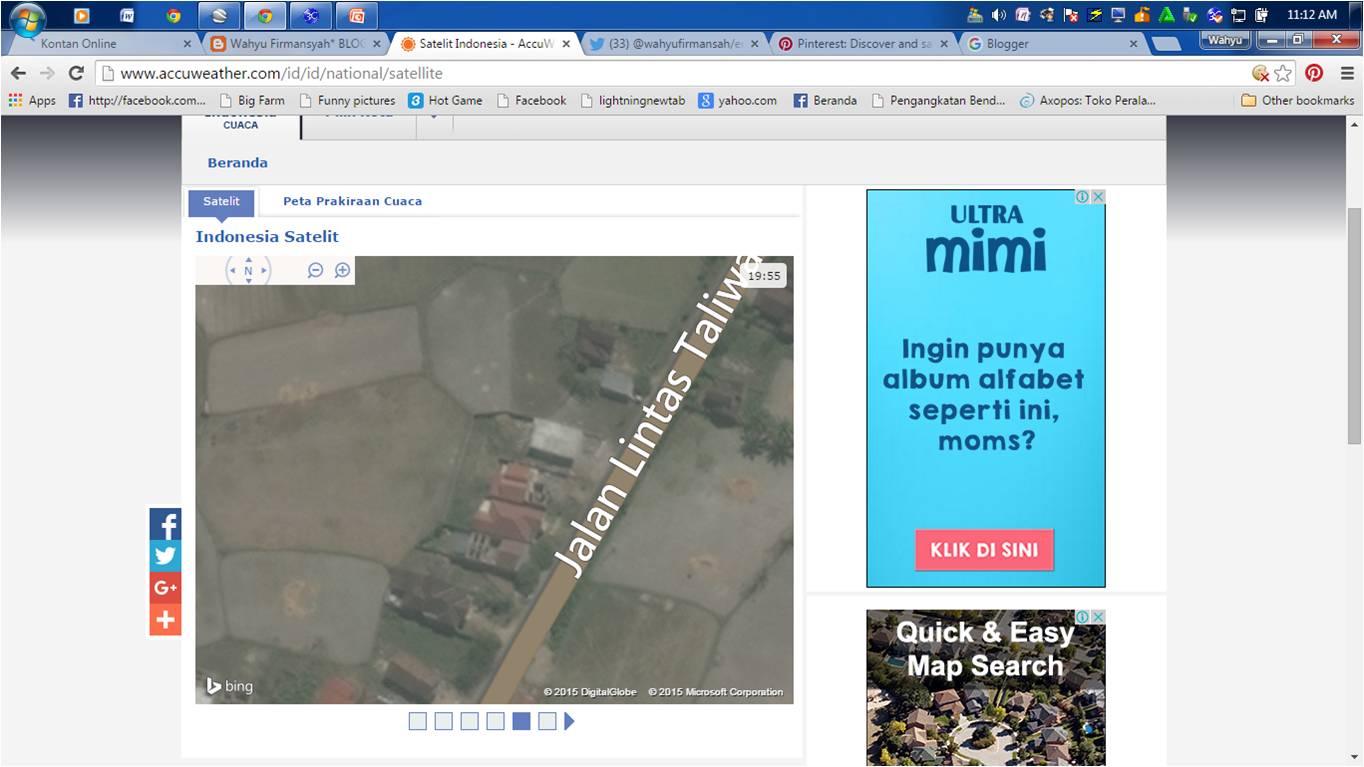Click the volume speaker tray icon
Image resolution: width=1364 pixels, height=767 pixels.
point(999,15)
